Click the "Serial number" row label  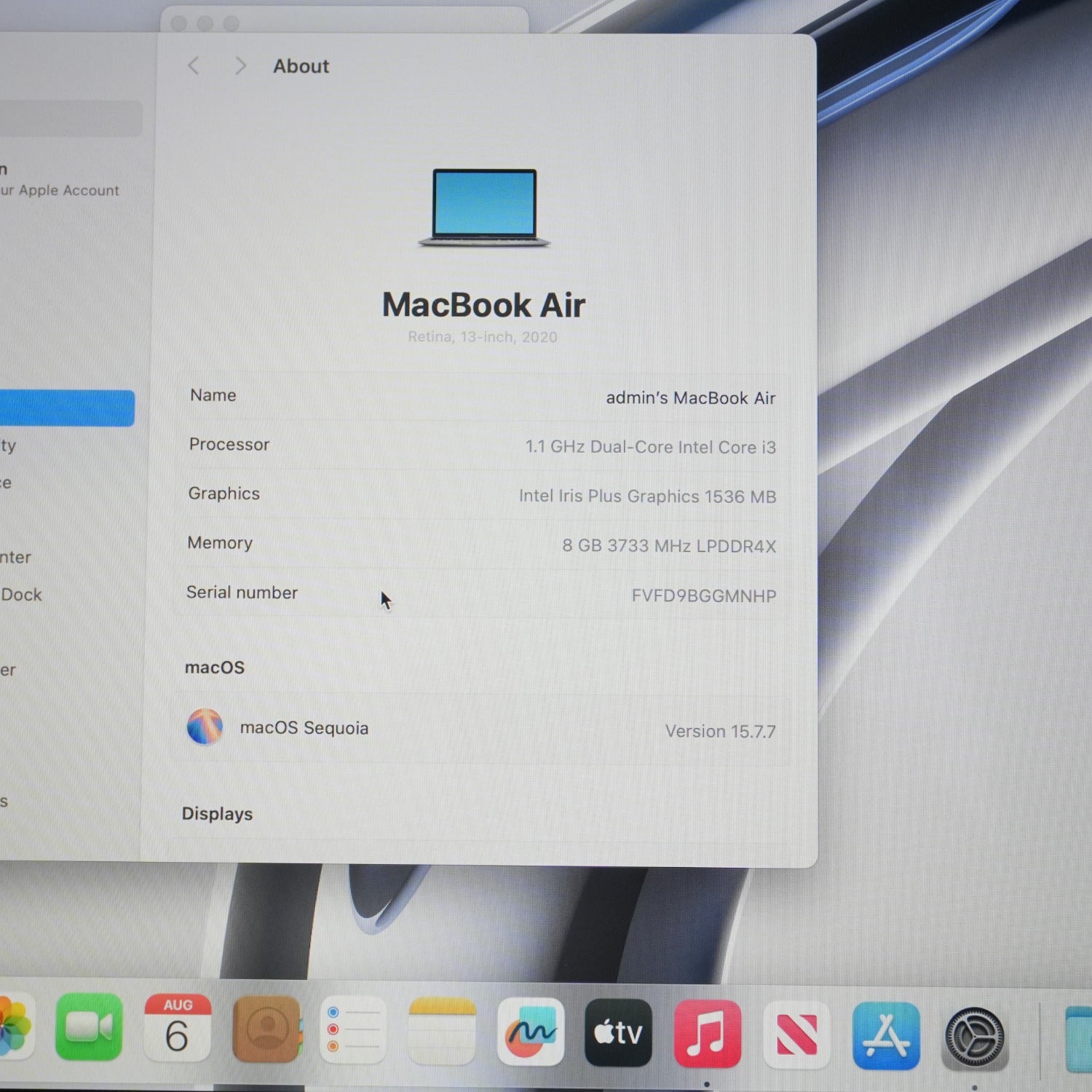coord(242,593)
